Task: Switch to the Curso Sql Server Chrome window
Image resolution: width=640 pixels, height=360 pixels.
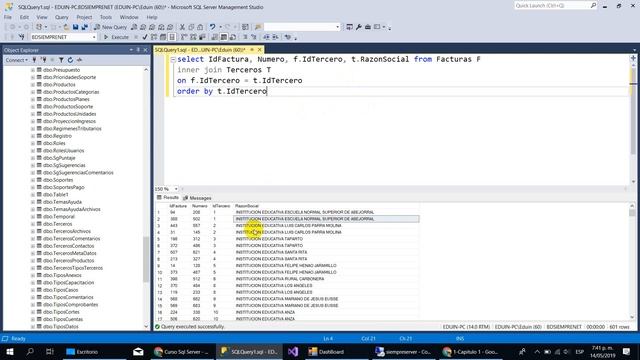Action: (x=182, y=351)
